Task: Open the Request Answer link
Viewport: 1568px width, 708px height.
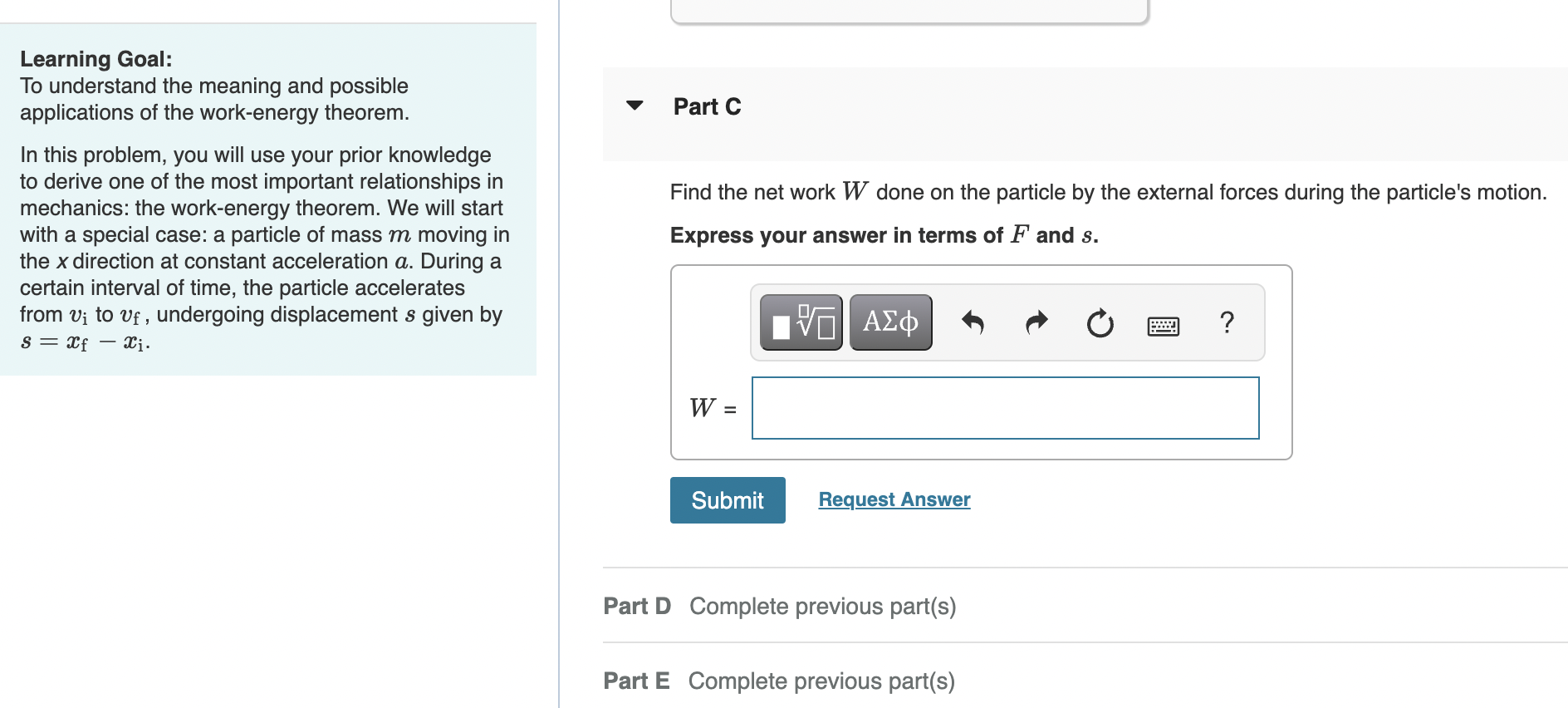Action: tap(894, 499)
